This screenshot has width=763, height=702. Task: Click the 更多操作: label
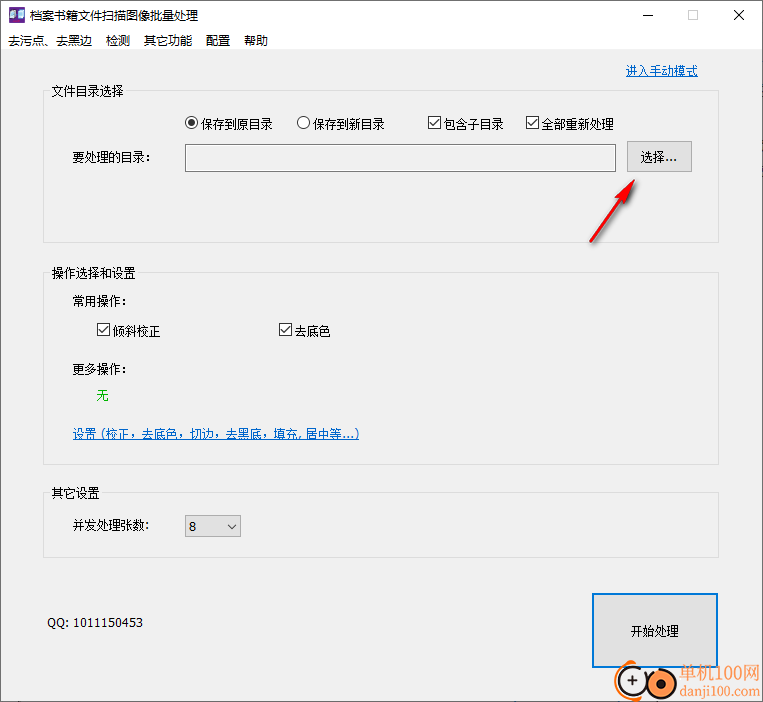(99, 370)
